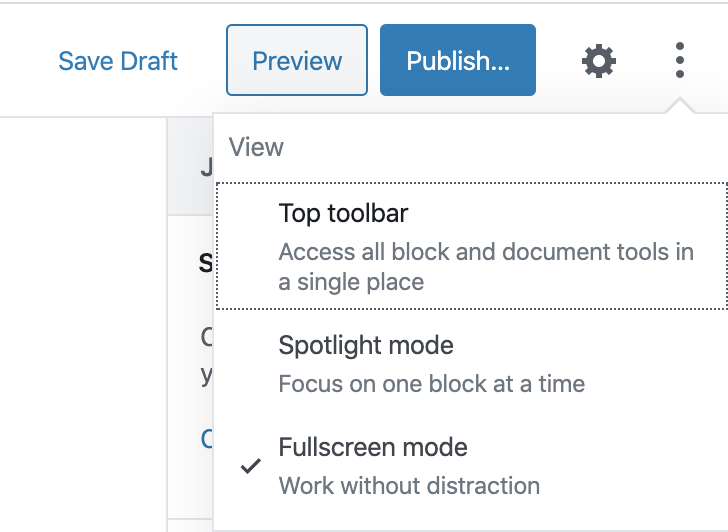
Task: Click the blue Publish… button
Action: tap(457, 61)
